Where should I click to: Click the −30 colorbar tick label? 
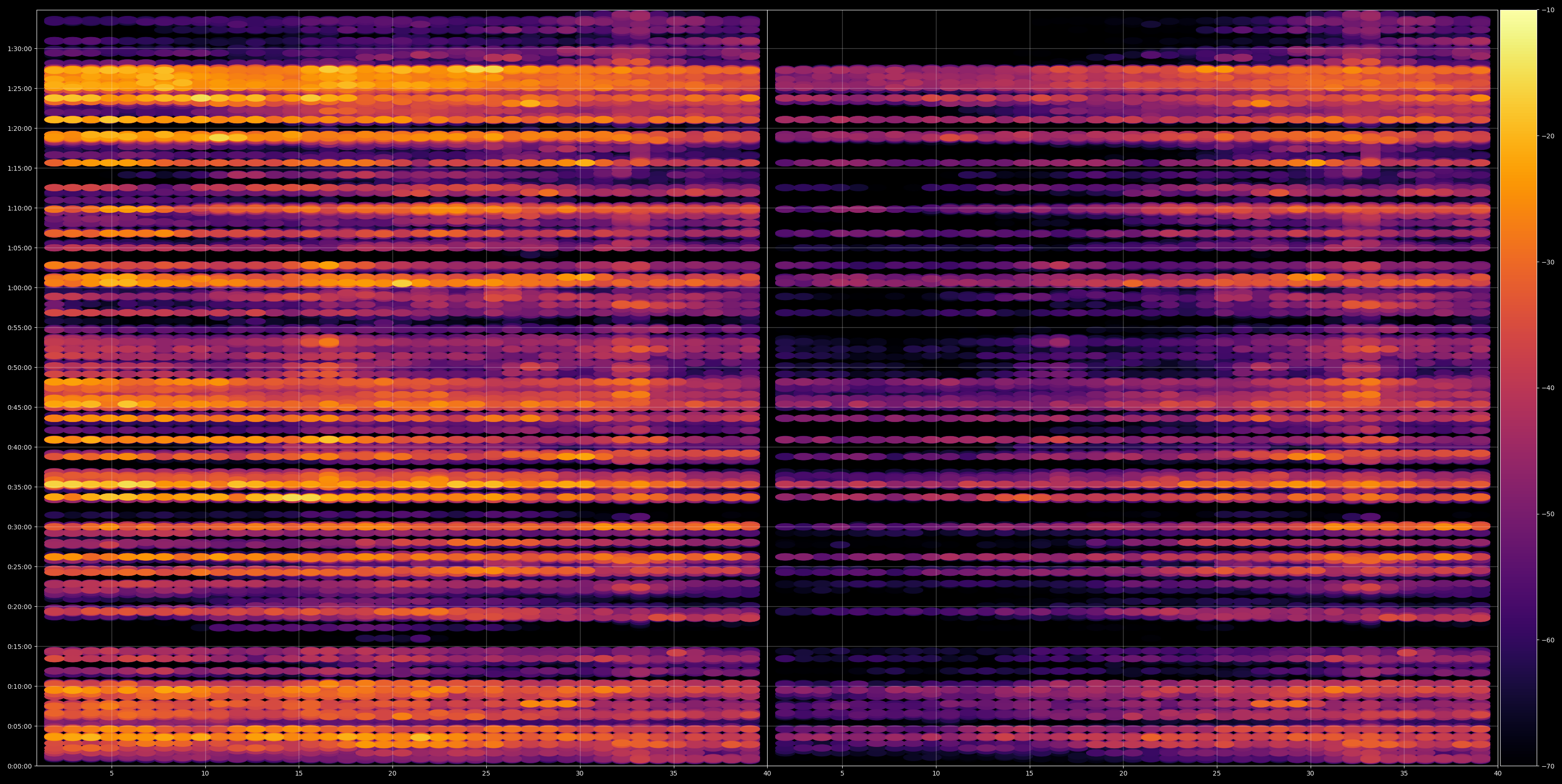tap(1548, 262)
